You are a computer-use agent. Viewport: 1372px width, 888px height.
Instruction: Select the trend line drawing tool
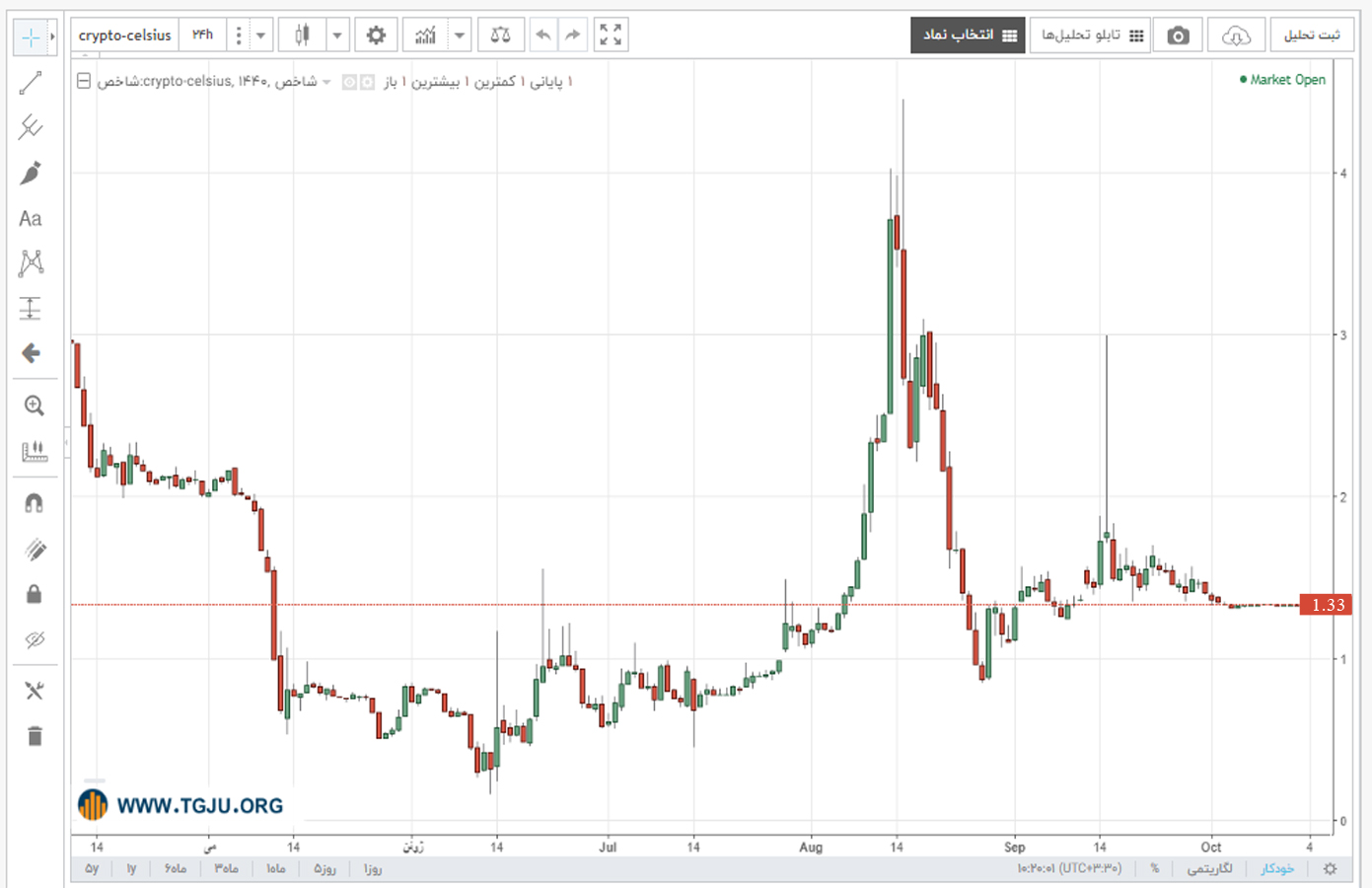pyautogui.click(x=31, y=83)
